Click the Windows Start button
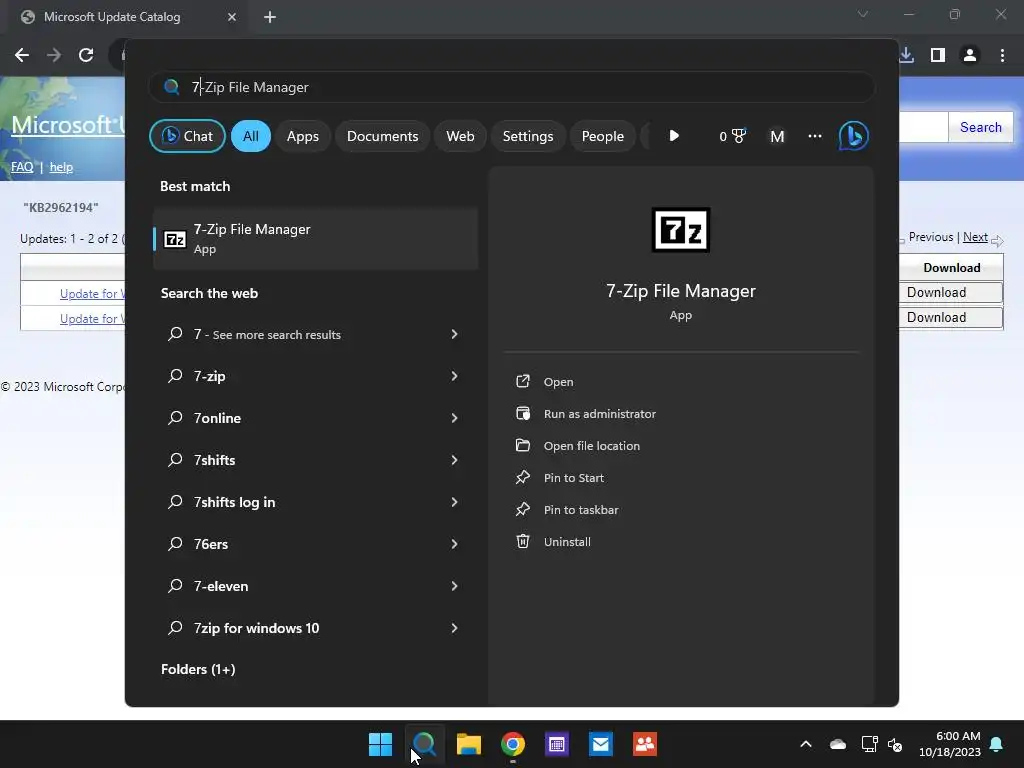 click(380, 744)
